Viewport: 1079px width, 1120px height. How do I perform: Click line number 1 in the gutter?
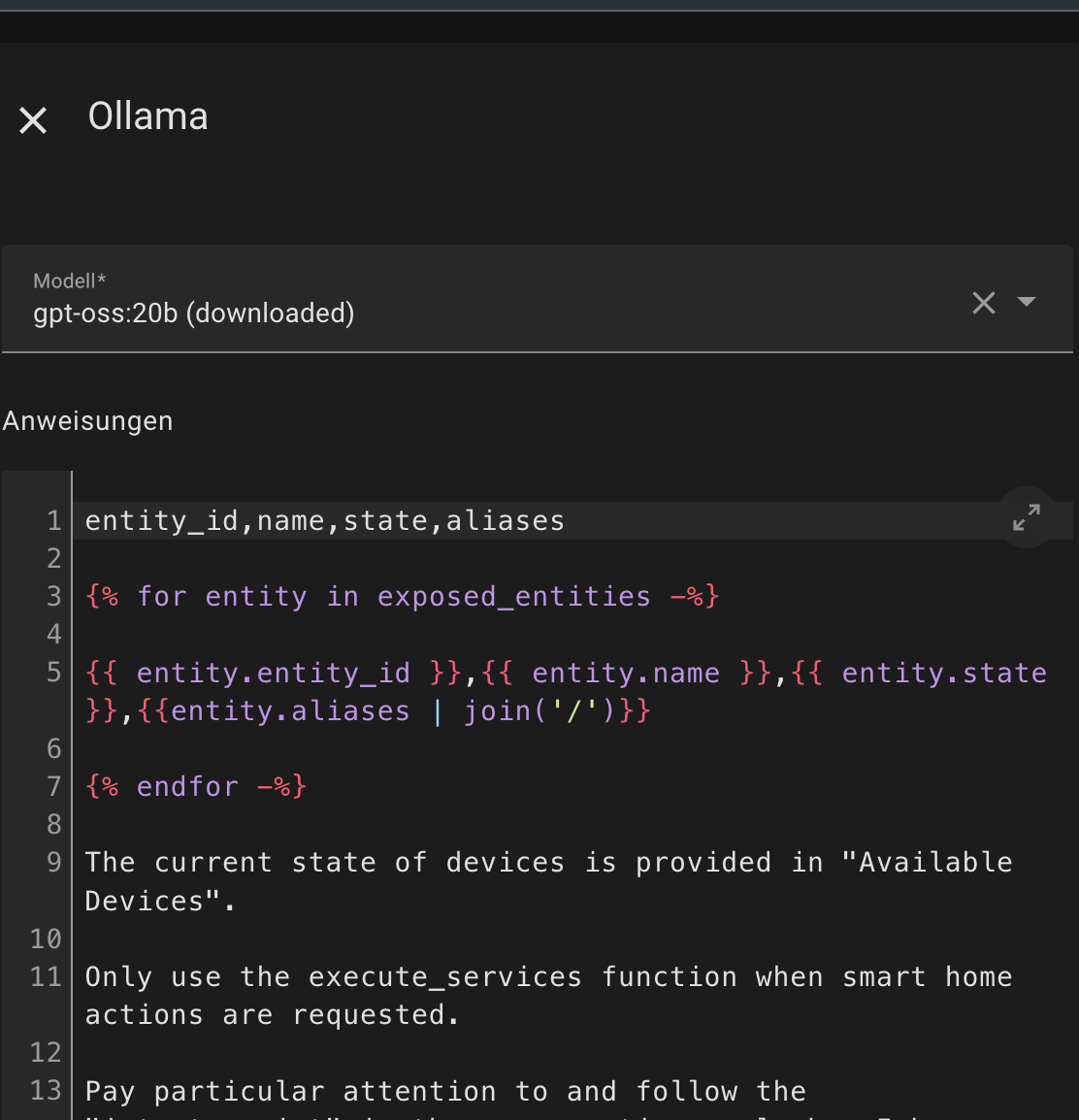point(53,521)
